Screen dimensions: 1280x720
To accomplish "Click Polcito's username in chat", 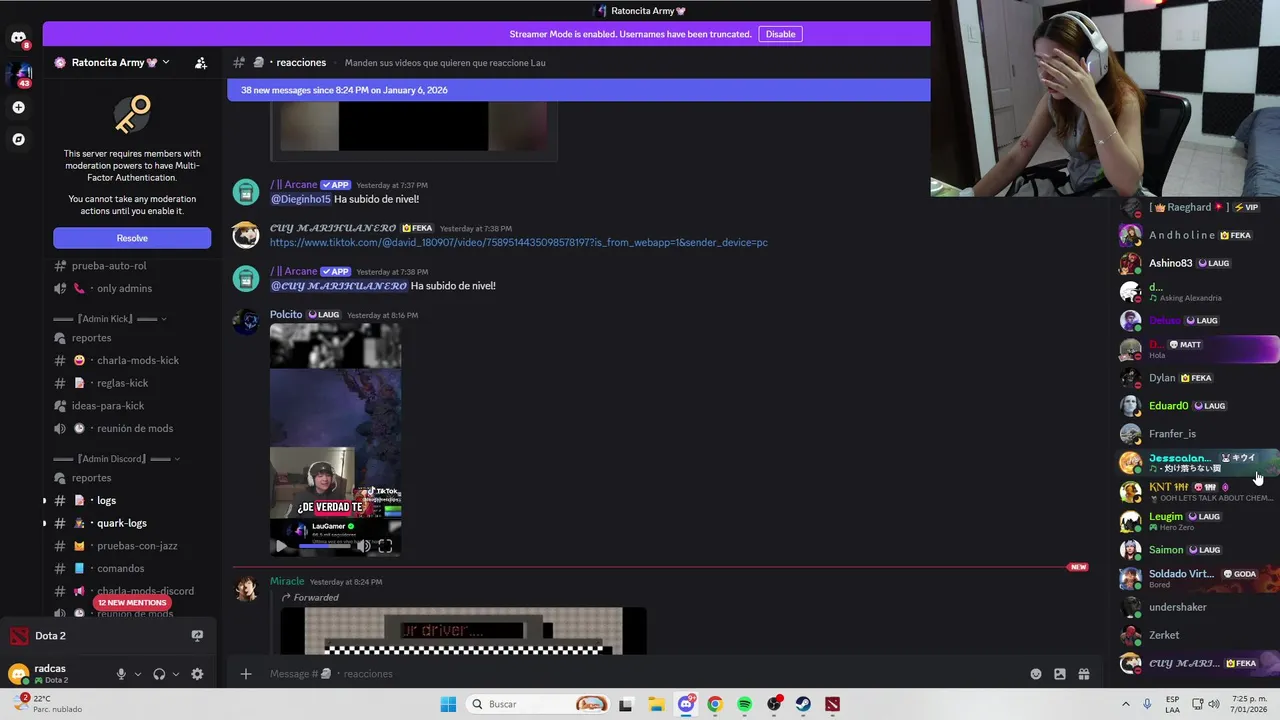I will tap(286, 314).
